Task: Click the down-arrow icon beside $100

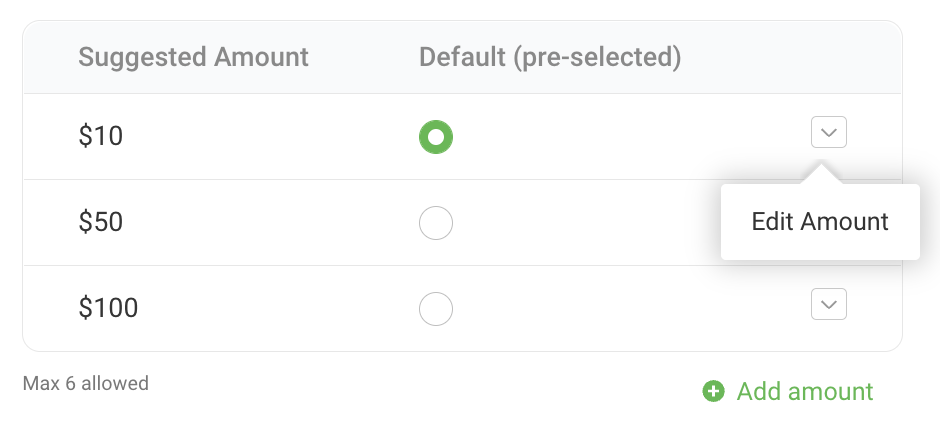Action: [829, 304]
